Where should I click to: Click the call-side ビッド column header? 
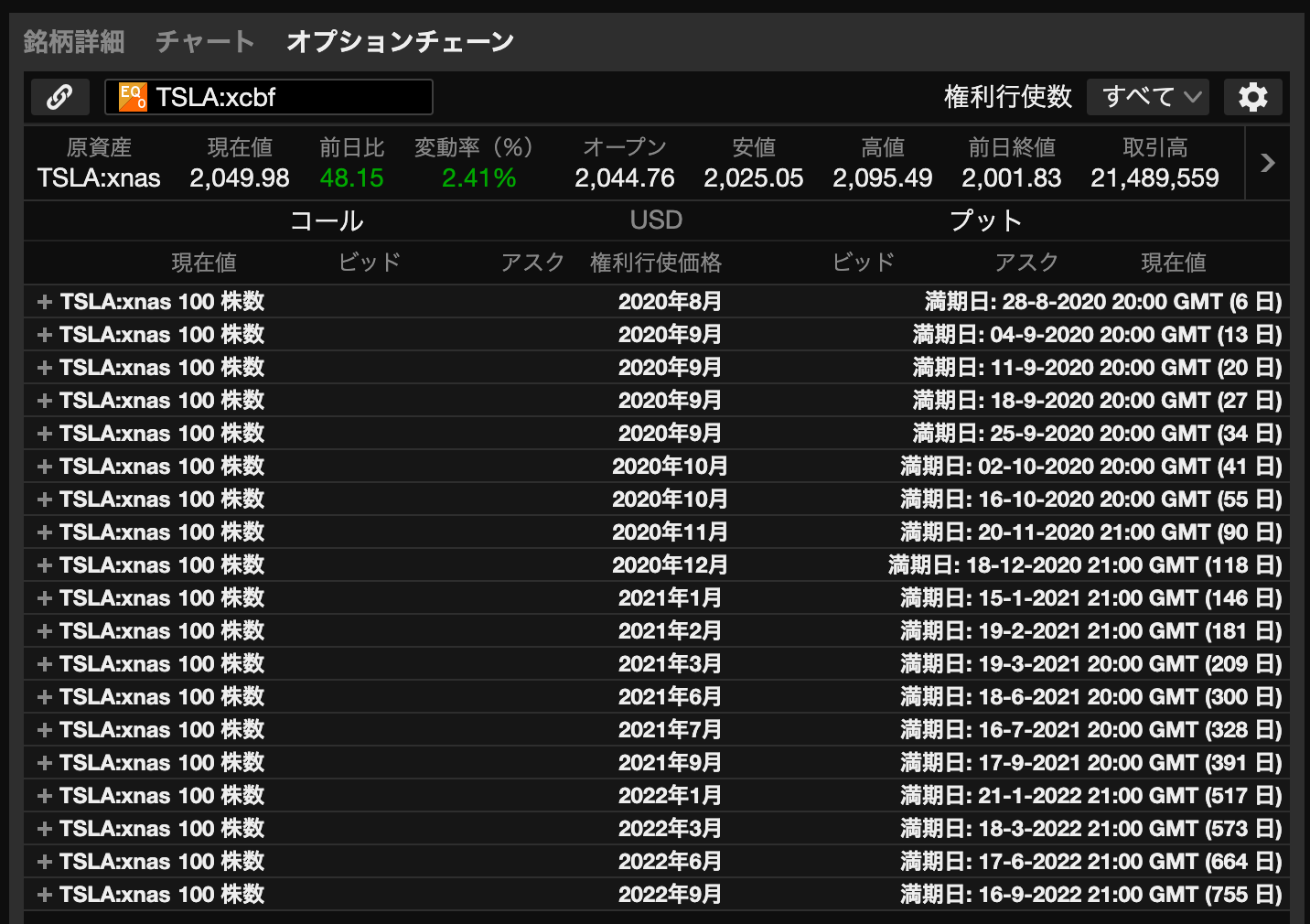[369, 263]
